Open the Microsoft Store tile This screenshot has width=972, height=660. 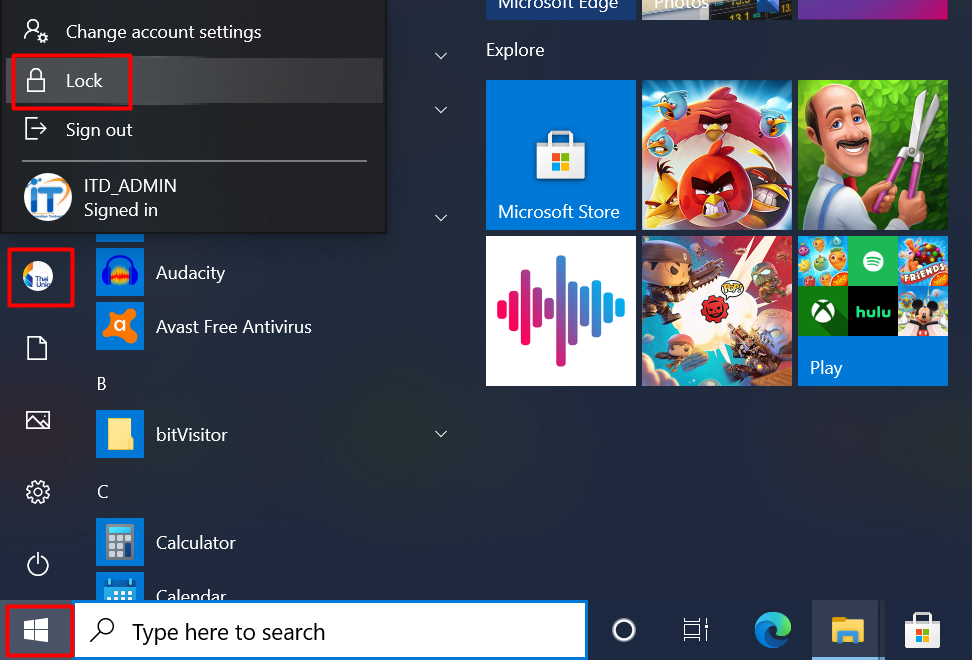560,155
